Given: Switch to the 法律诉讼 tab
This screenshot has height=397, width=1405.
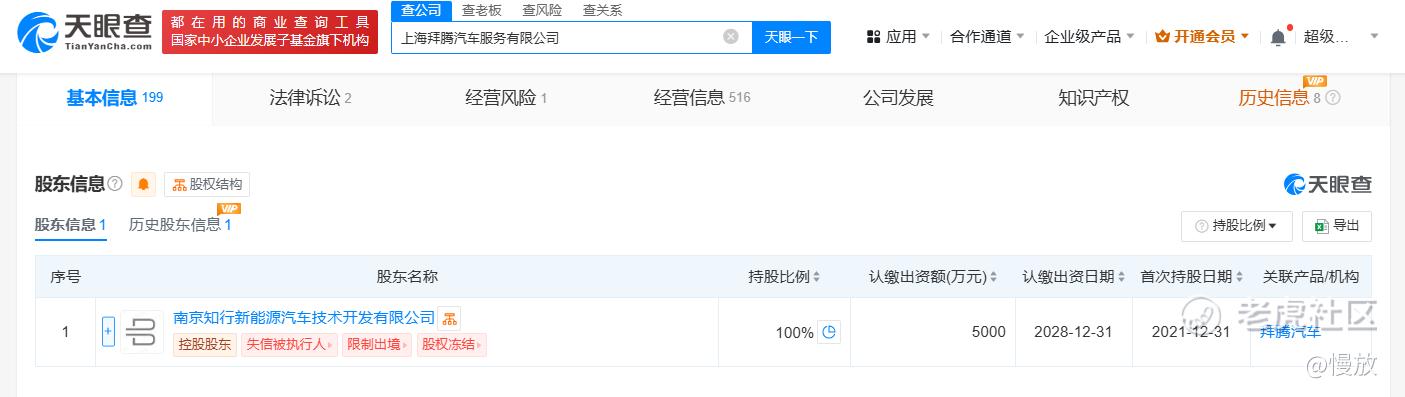Looking at the screenshot, I should click(x=310, y=98).
